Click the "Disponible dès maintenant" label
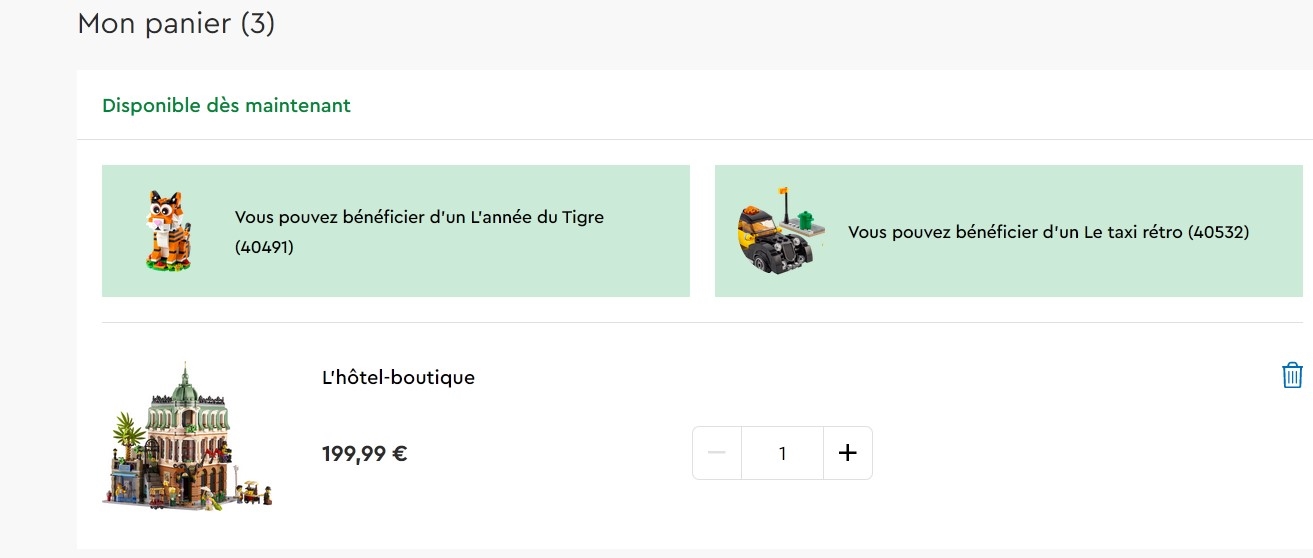The height and width of the screenshot is (558, 1313). (226, 105)
